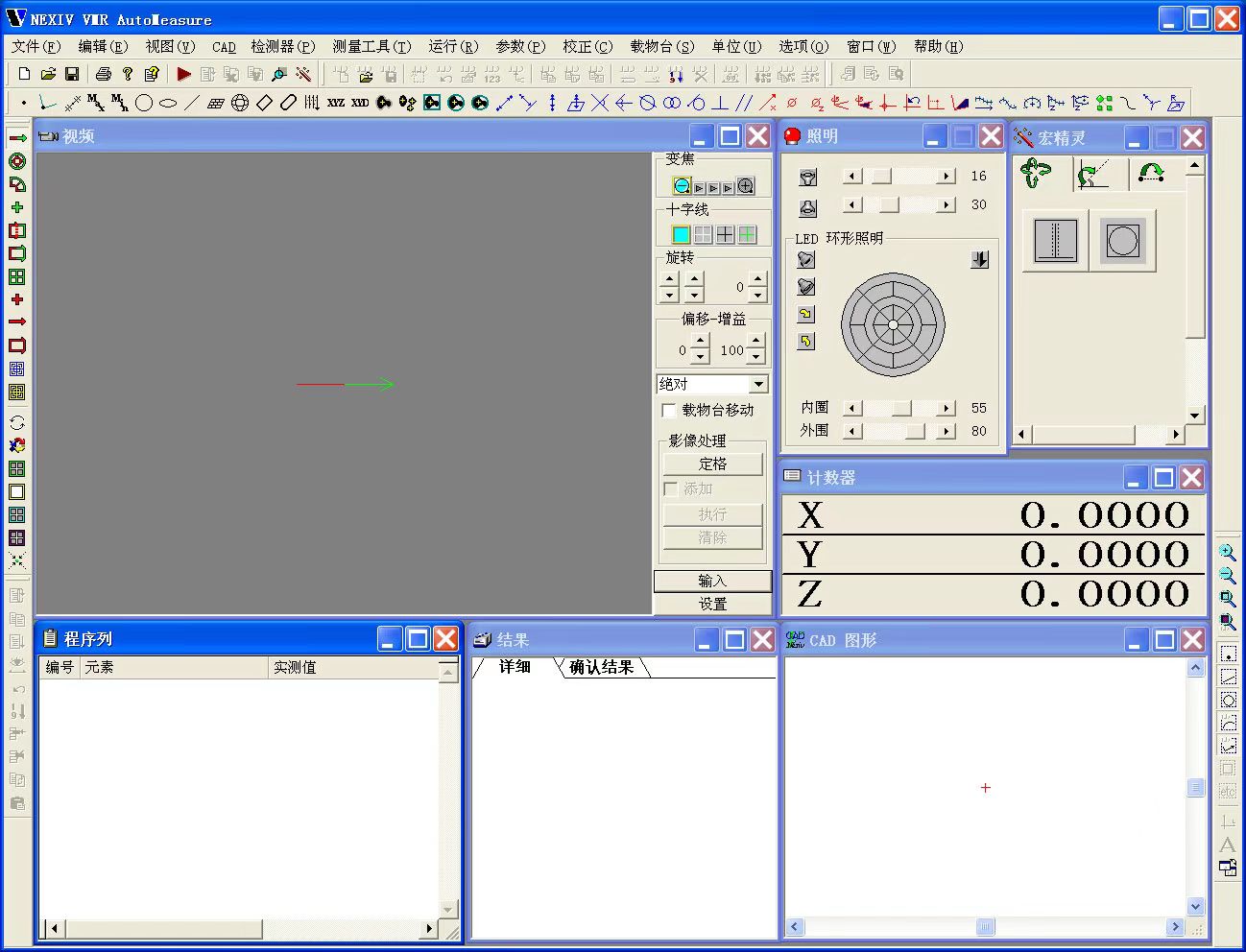
Task: Click the episcopic light icon beside value 16
Action: tap(808, 177)
